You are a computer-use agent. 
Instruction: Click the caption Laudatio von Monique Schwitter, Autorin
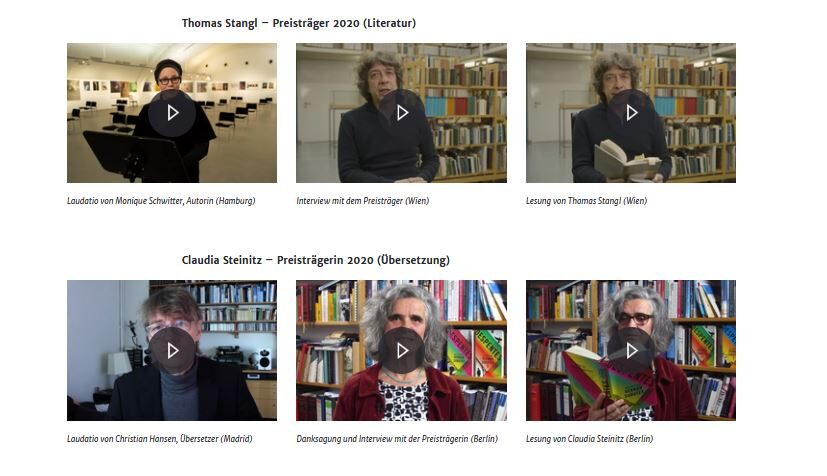[x=161, y=201]
